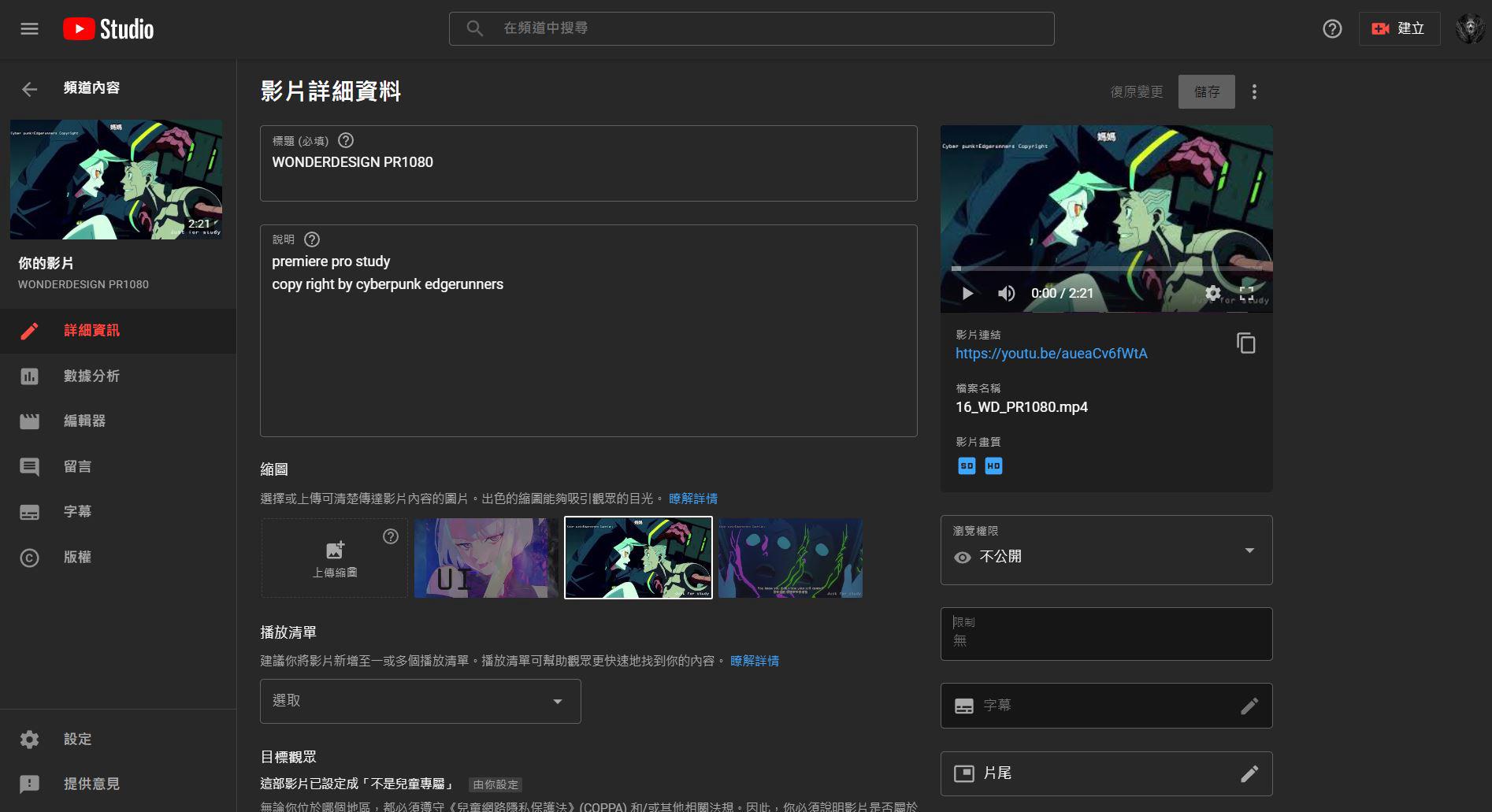Open the Editor in sidebar

click(118, 421)
